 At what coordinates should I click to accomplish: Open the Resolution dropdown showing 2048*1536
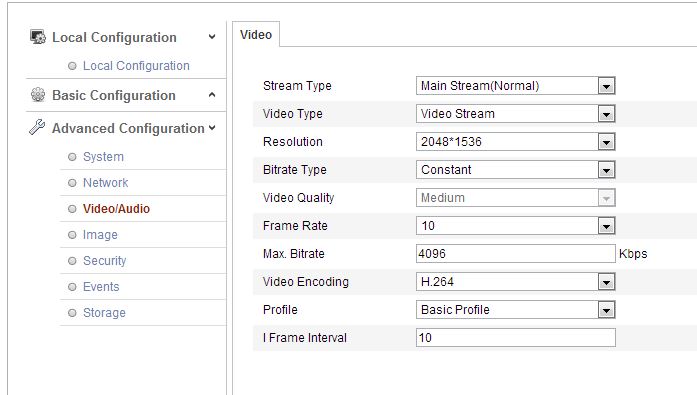click(516, 141)
